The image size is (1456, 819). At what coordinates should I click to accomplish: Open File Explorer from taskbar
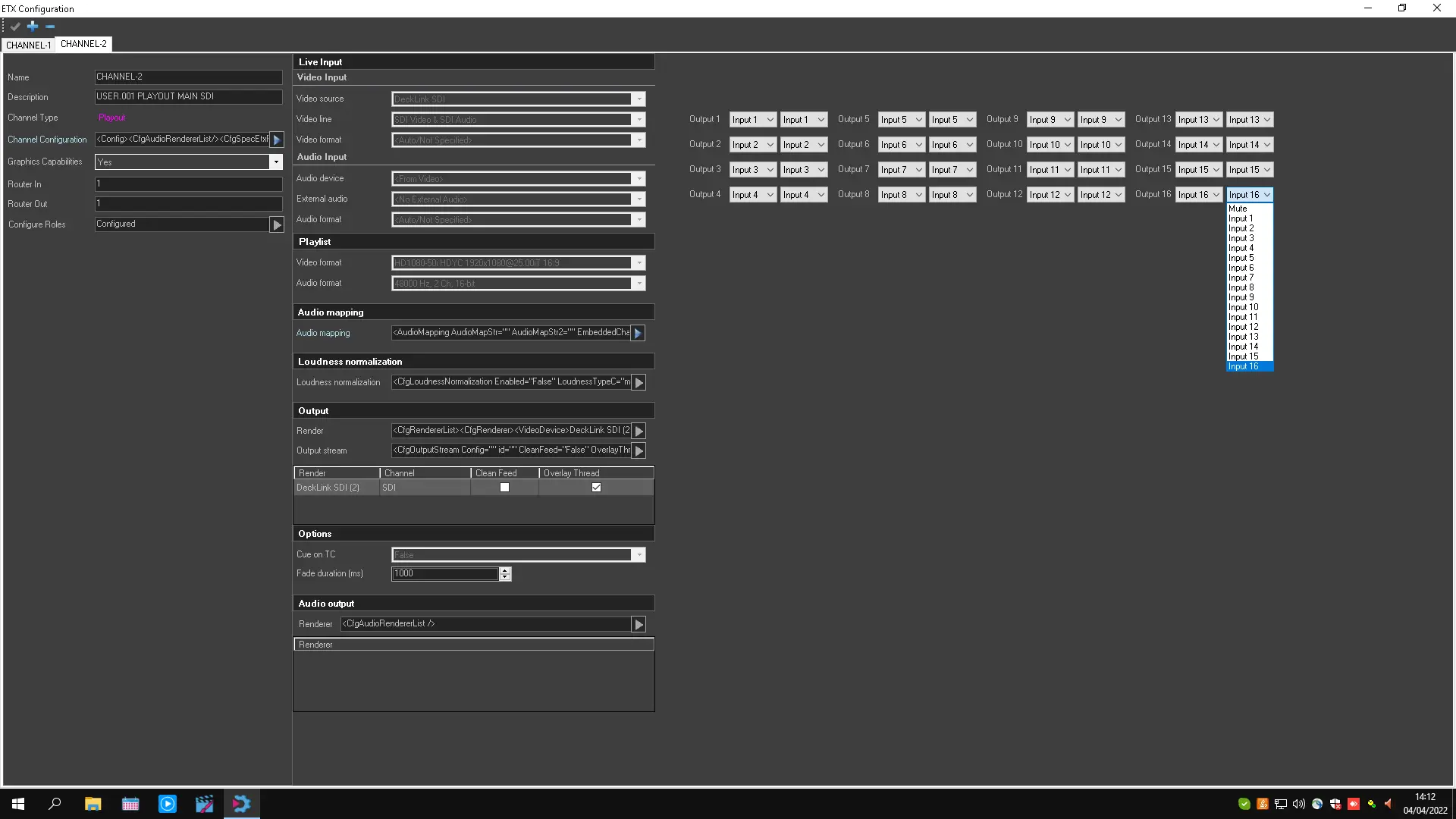(93, 804)
